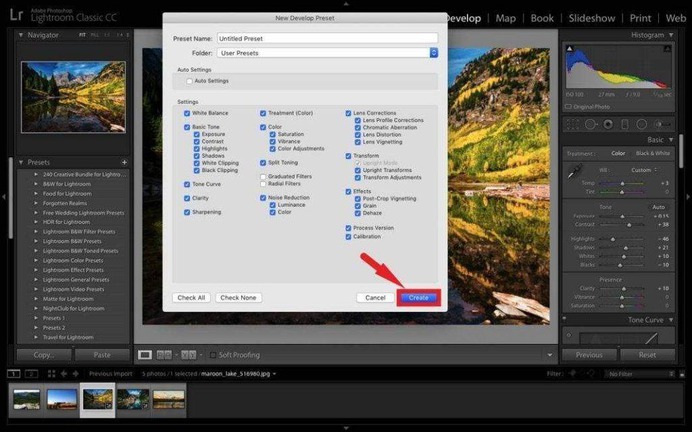Toggle the Process Version checkbox
Viewport: 692px width, 432px height.
[348, 228]
